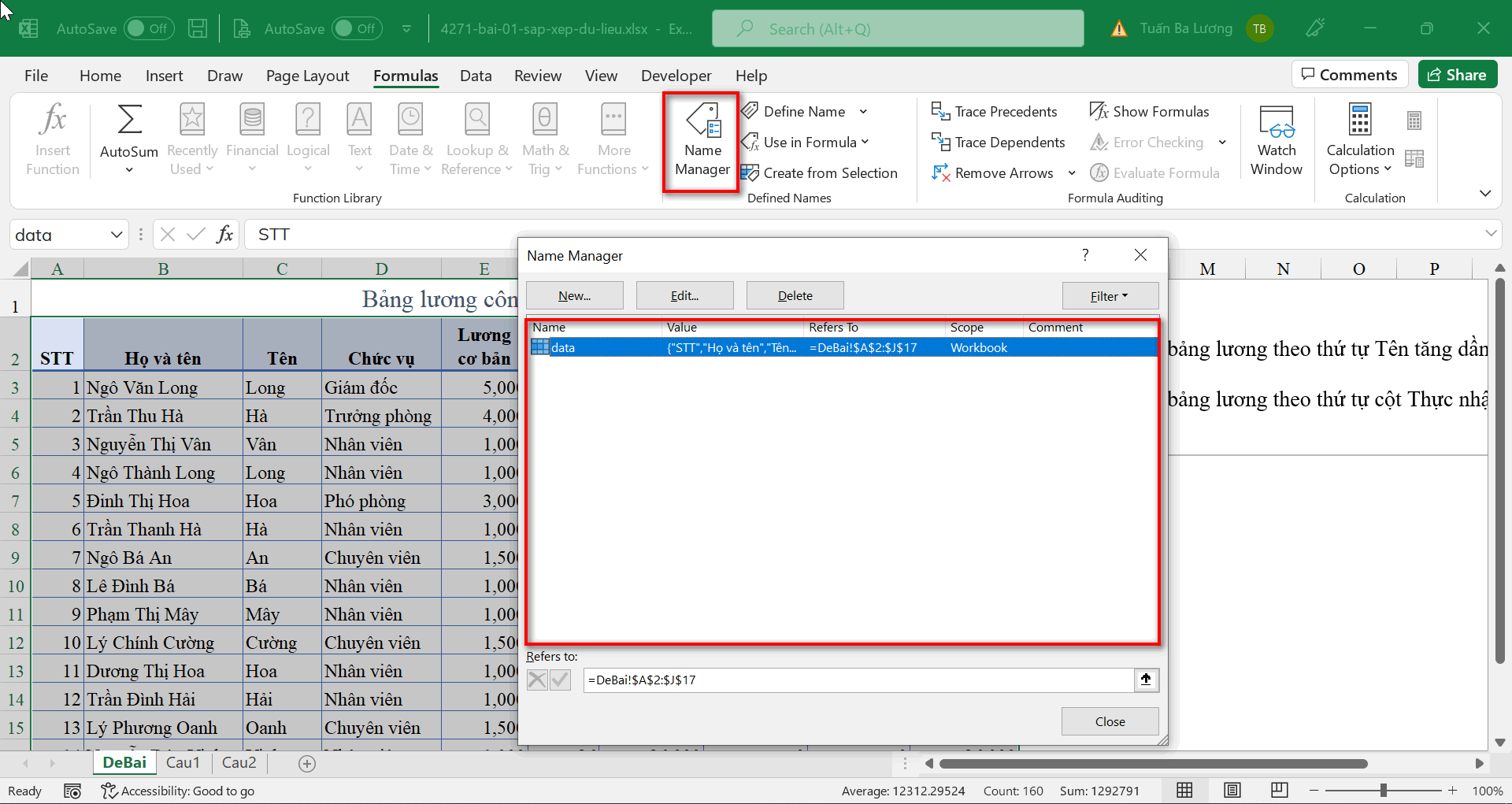Click the collapse dialog arrow beside Refers to
This screenshot has height=804, width=1512.
[x=1146, y=680]
